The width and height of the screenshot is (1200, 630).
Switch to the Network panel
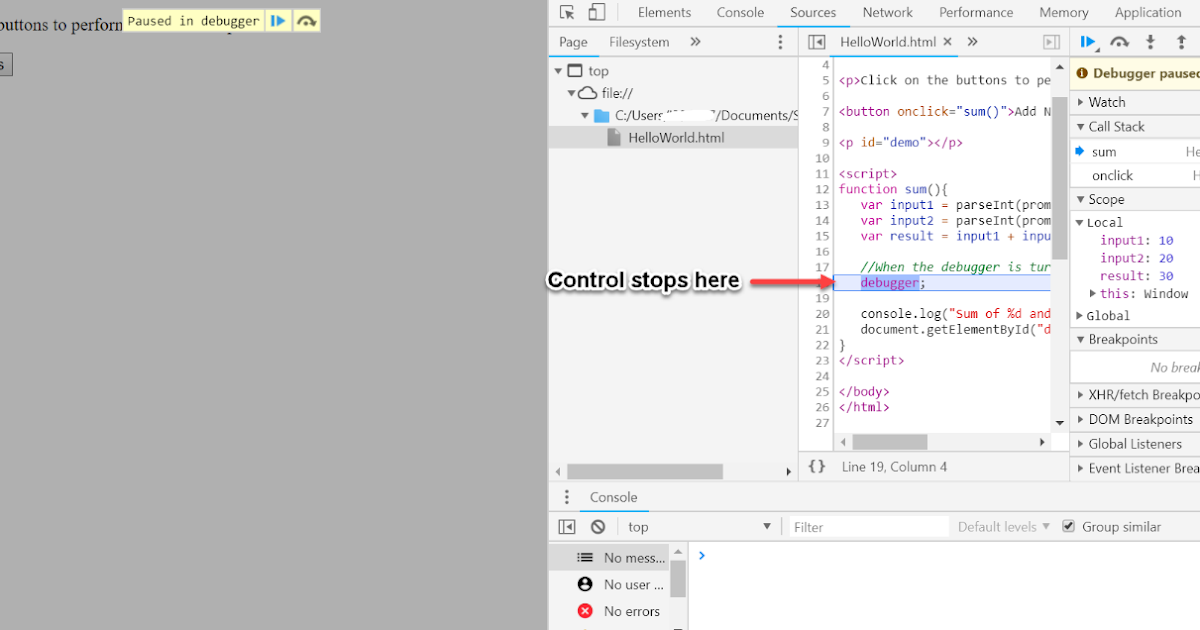(887, 12)
